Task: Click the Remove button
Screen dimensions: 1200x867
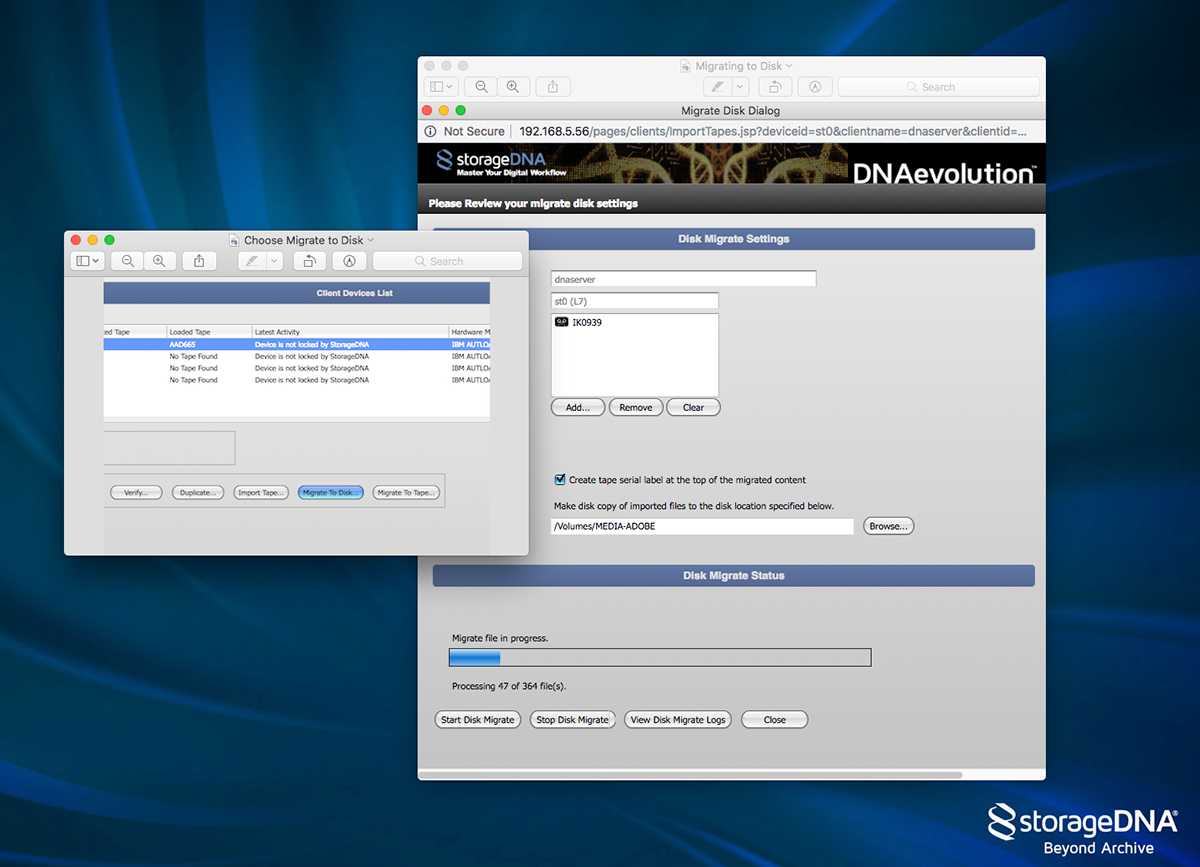Action: coord(636,407)
